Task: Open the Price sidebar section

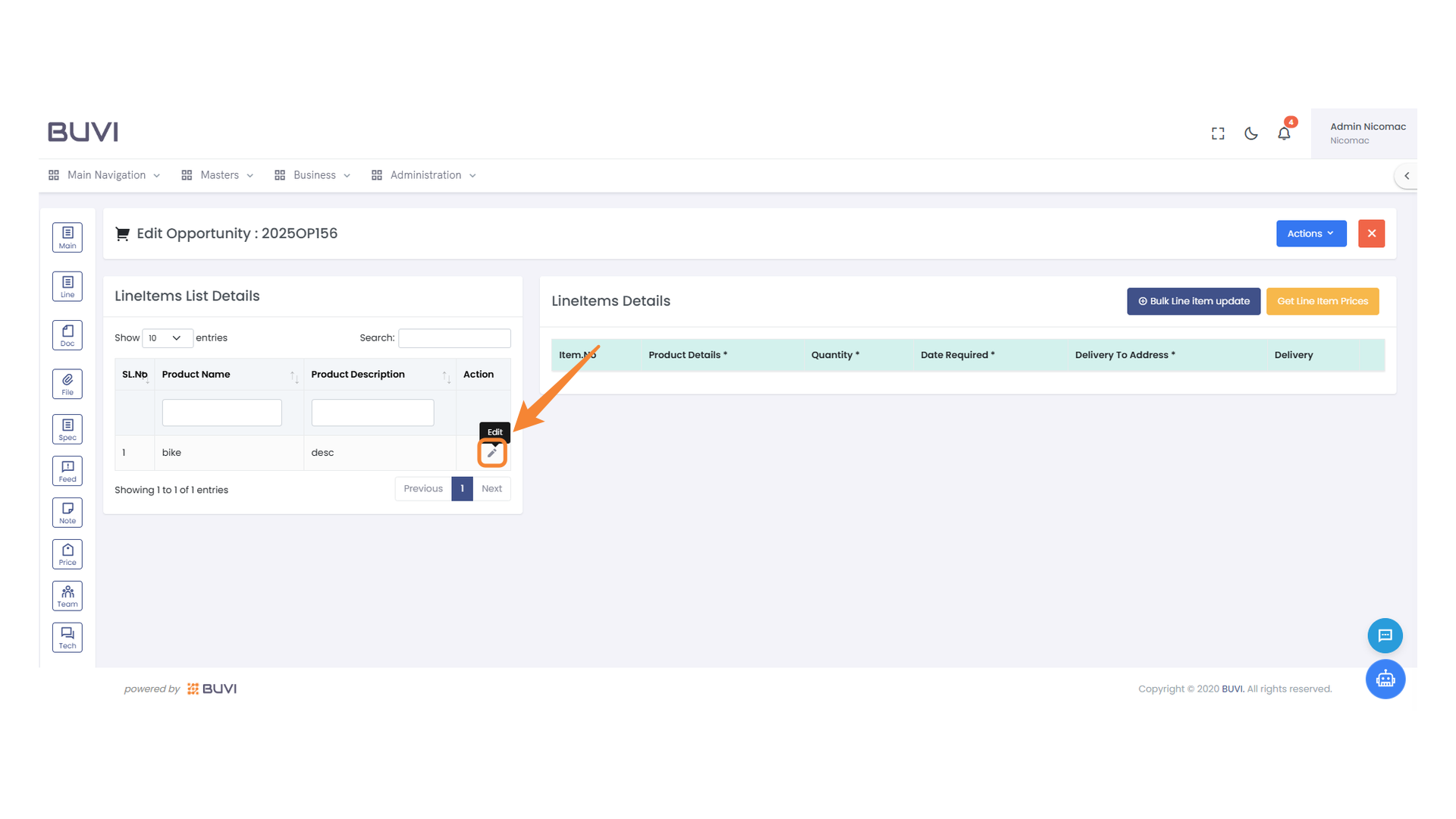Action: [67, 554]
